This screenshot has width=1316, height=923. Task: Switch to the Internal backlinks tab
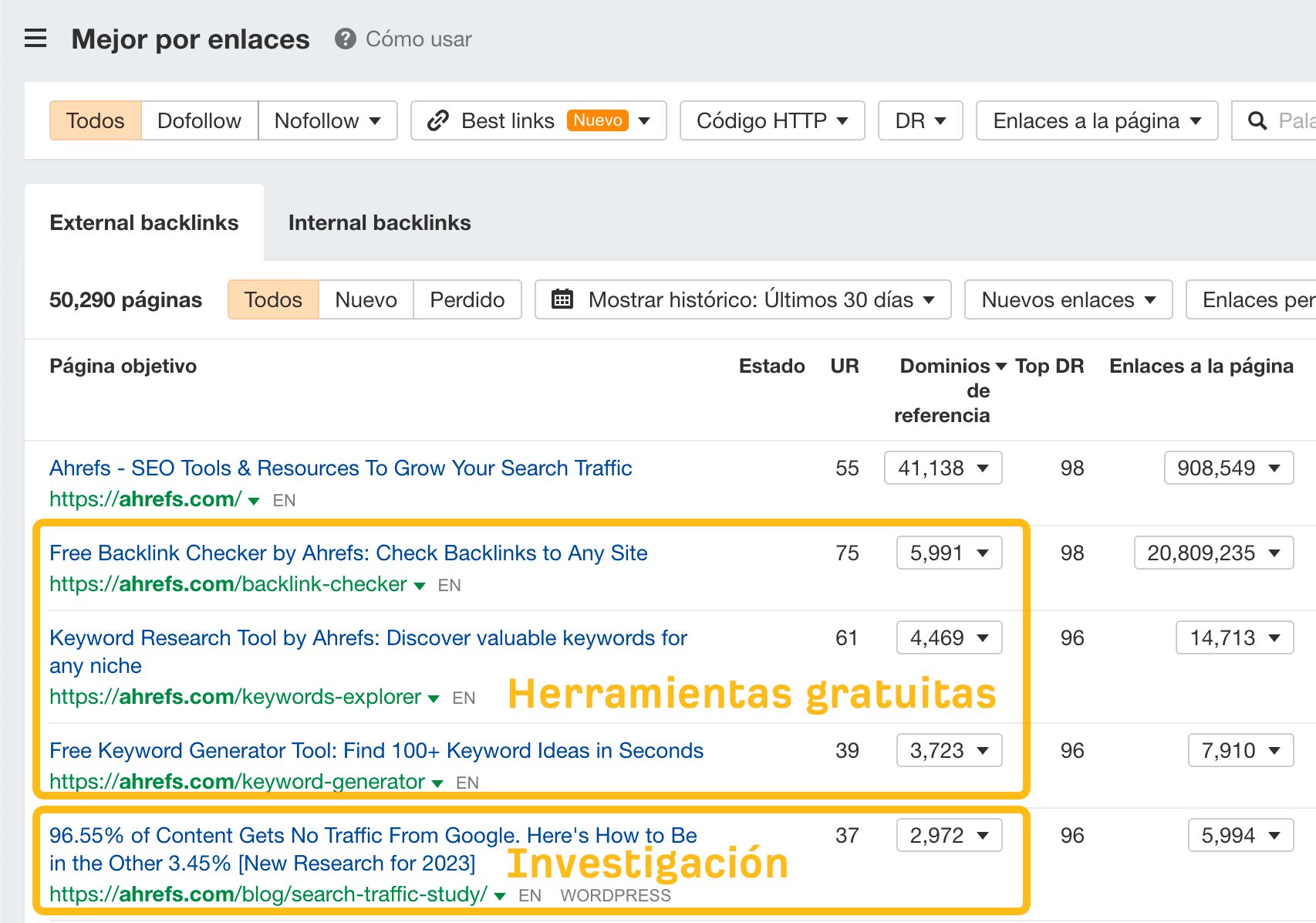(x=379, y=222)
